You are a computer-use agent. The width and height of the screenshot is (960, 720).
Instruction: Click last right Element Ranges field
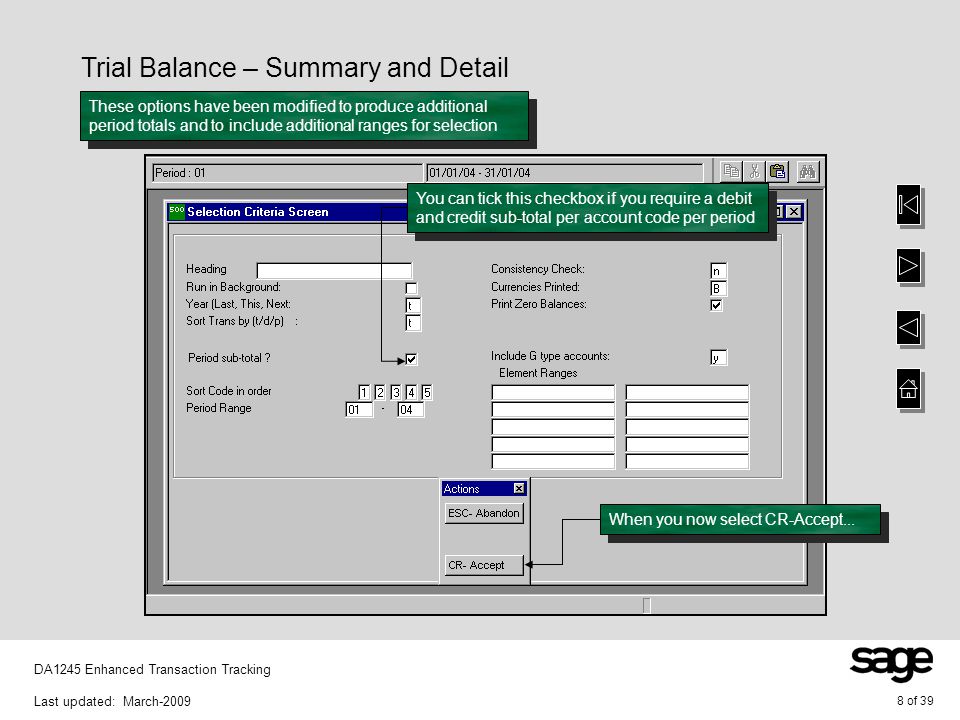687,462
